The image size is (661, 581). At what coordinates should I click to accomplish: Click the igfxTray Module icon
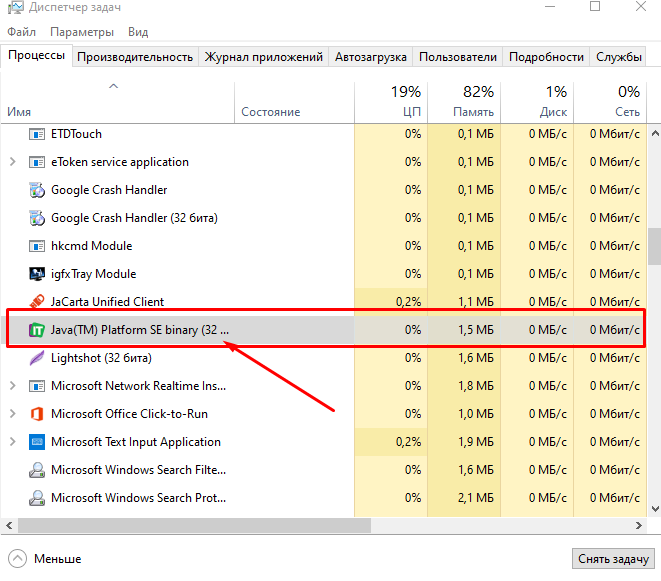tap(37, 274)
